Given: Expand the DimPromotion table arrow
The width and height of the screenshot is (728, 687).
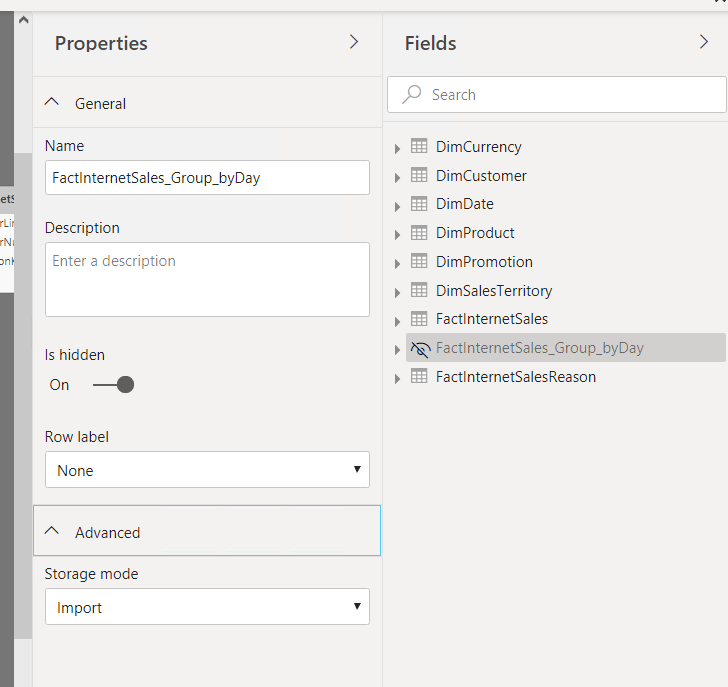Looking at the screenshot, I should 397,263.
